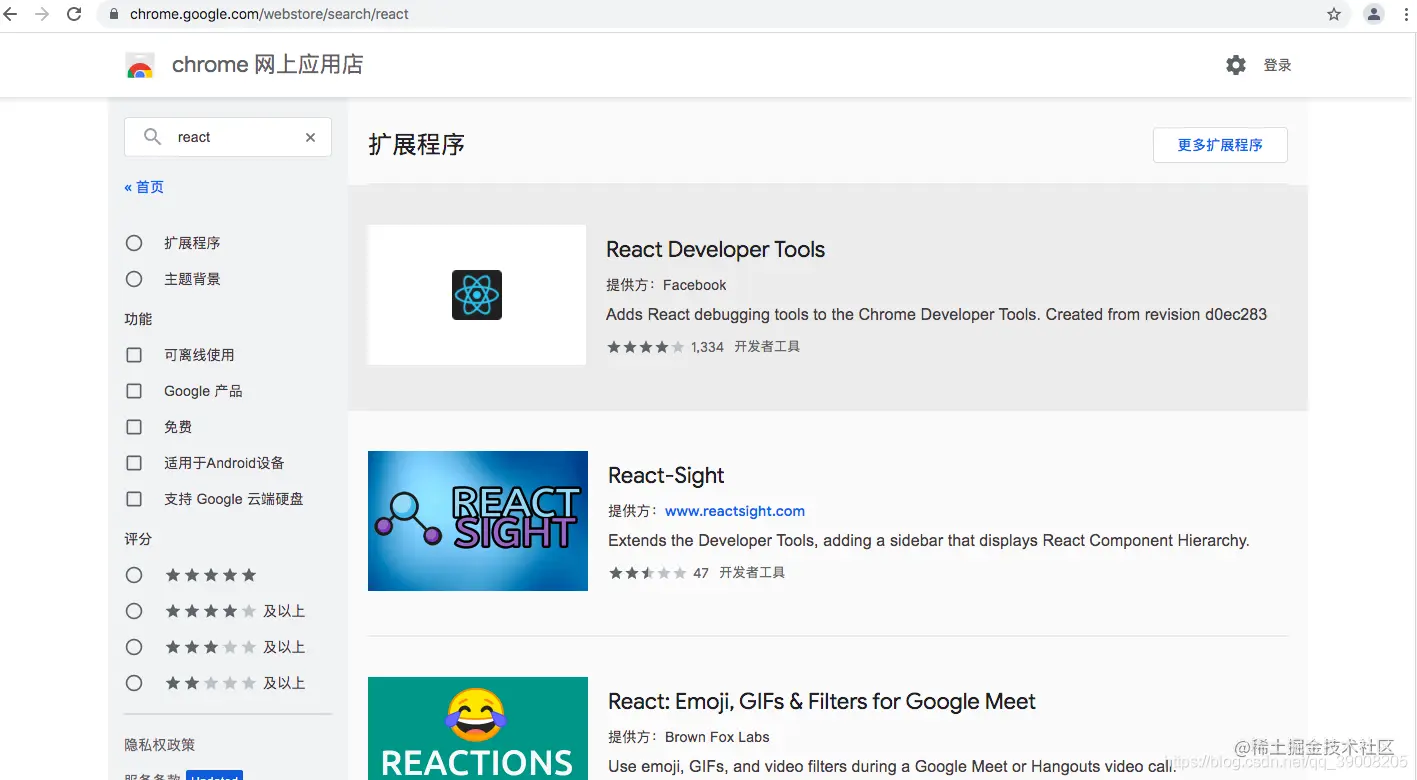Click the 更多扩展程序 button
This screenshot has height=780, width=1417.
(1220, 145)
